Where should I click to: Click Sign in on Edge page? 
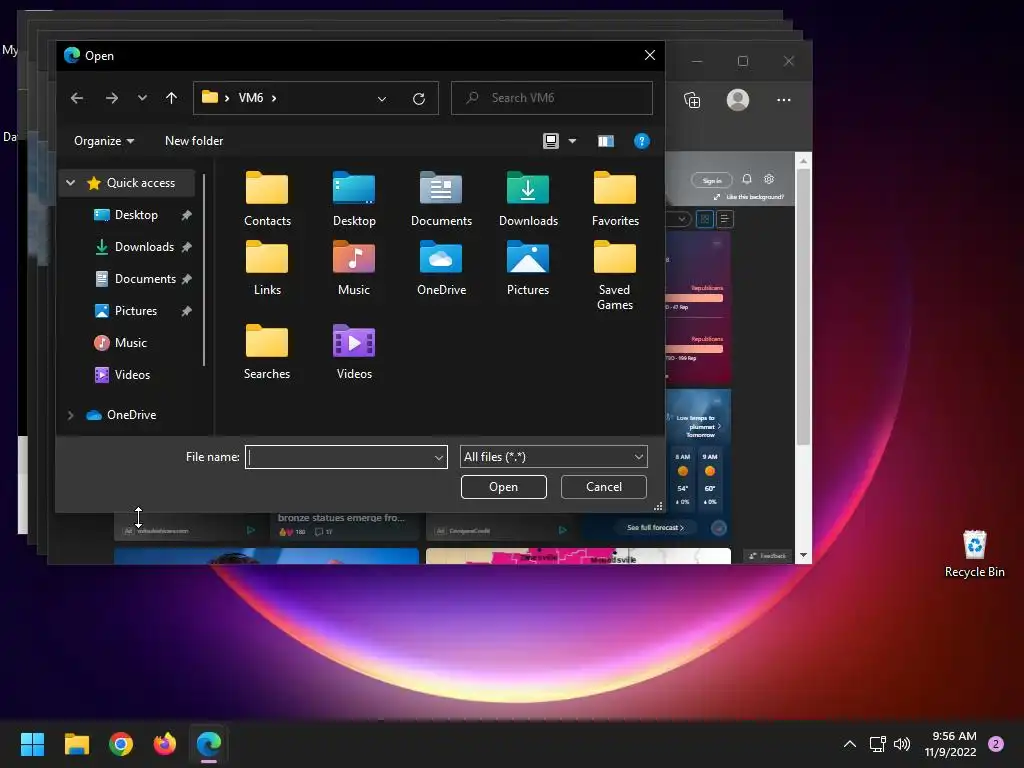click(x=712, y=180)
